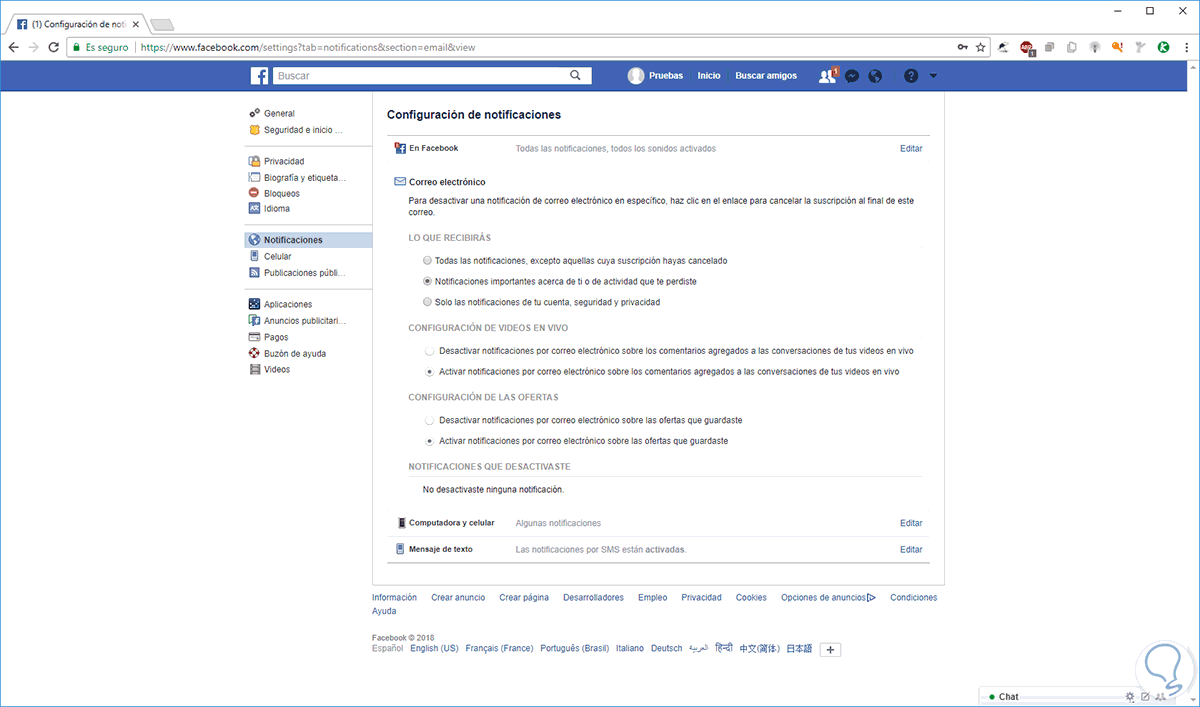Open Videos settings in sidebar
The width and height of the screenshot is (1200, 707).
click(277, 369)
